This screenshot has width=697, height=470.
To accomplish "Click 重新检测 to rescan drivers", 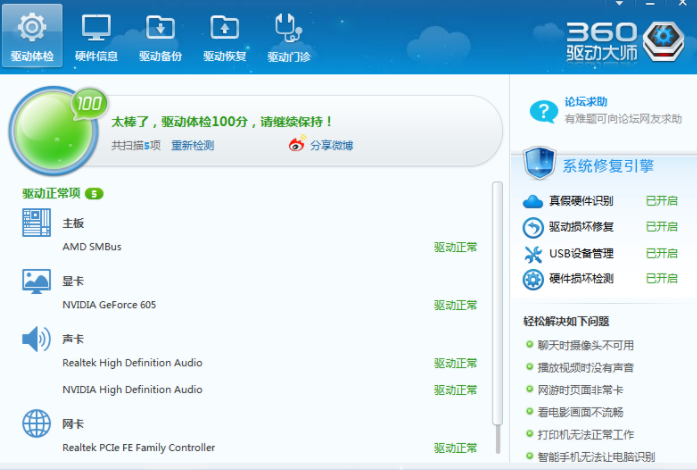I will click(x=192, y=145).
